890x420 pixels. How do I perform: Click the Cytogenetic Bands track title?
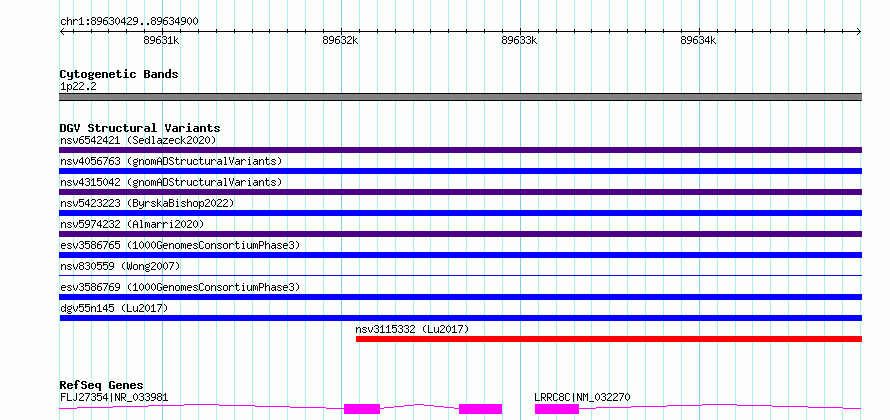pyautogui.click(x=119, y=74)
